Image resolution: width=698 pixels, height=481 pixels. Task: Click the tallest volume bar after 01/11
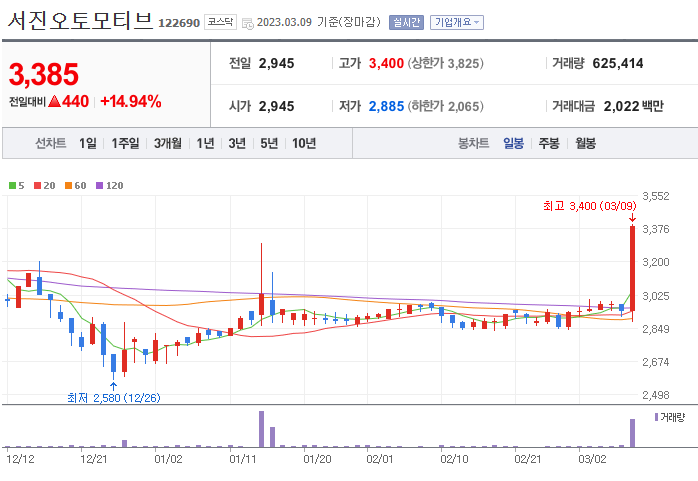(x=261, y=429)
